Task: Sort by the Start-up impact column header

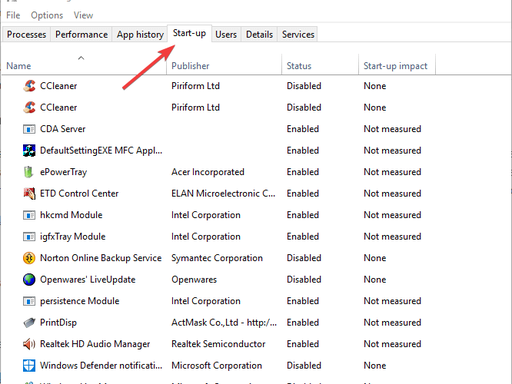Action: tap(397, 65)
